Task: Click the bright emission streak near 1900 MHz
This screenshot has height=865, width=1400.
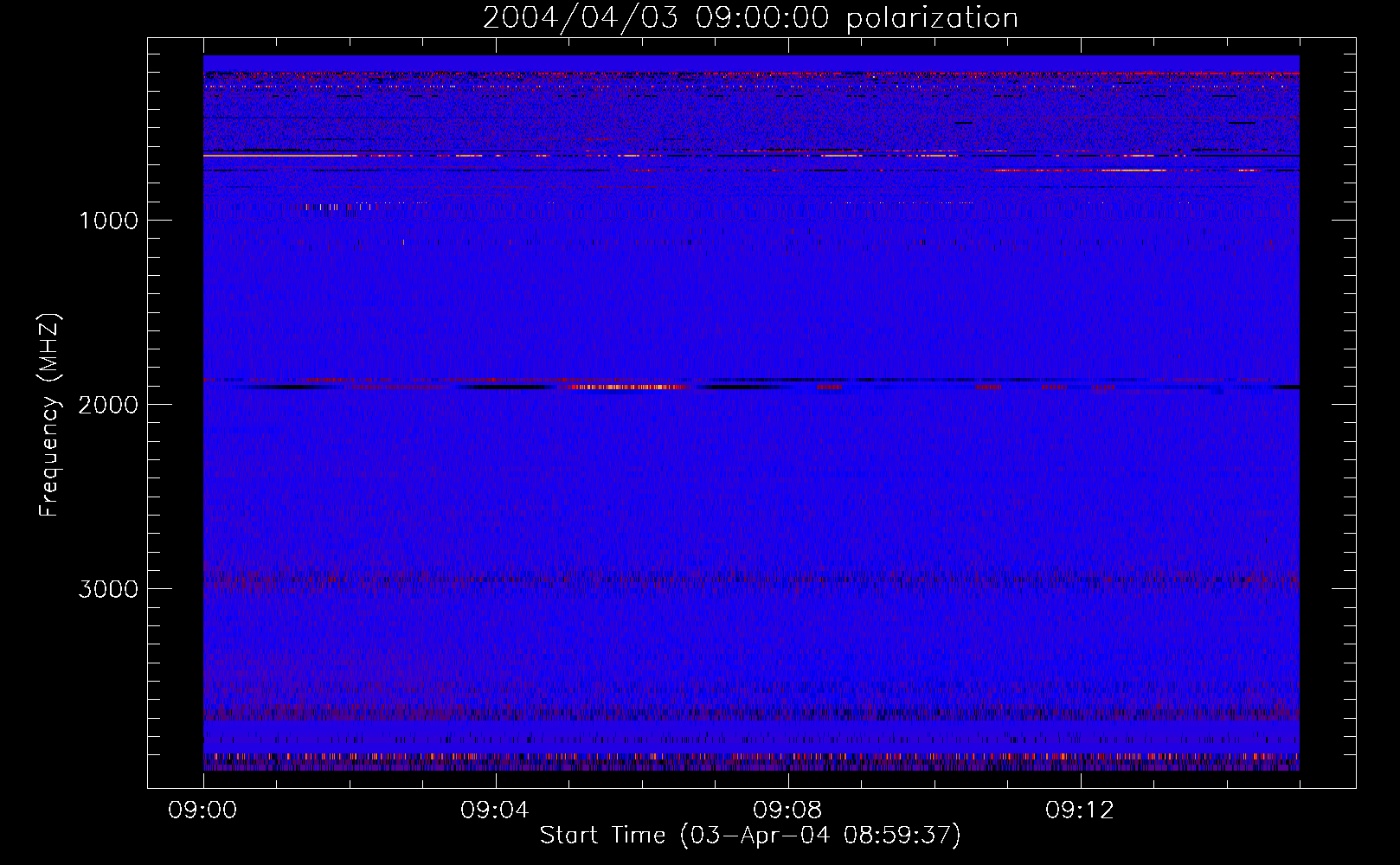Action: [x=625, y=387]
